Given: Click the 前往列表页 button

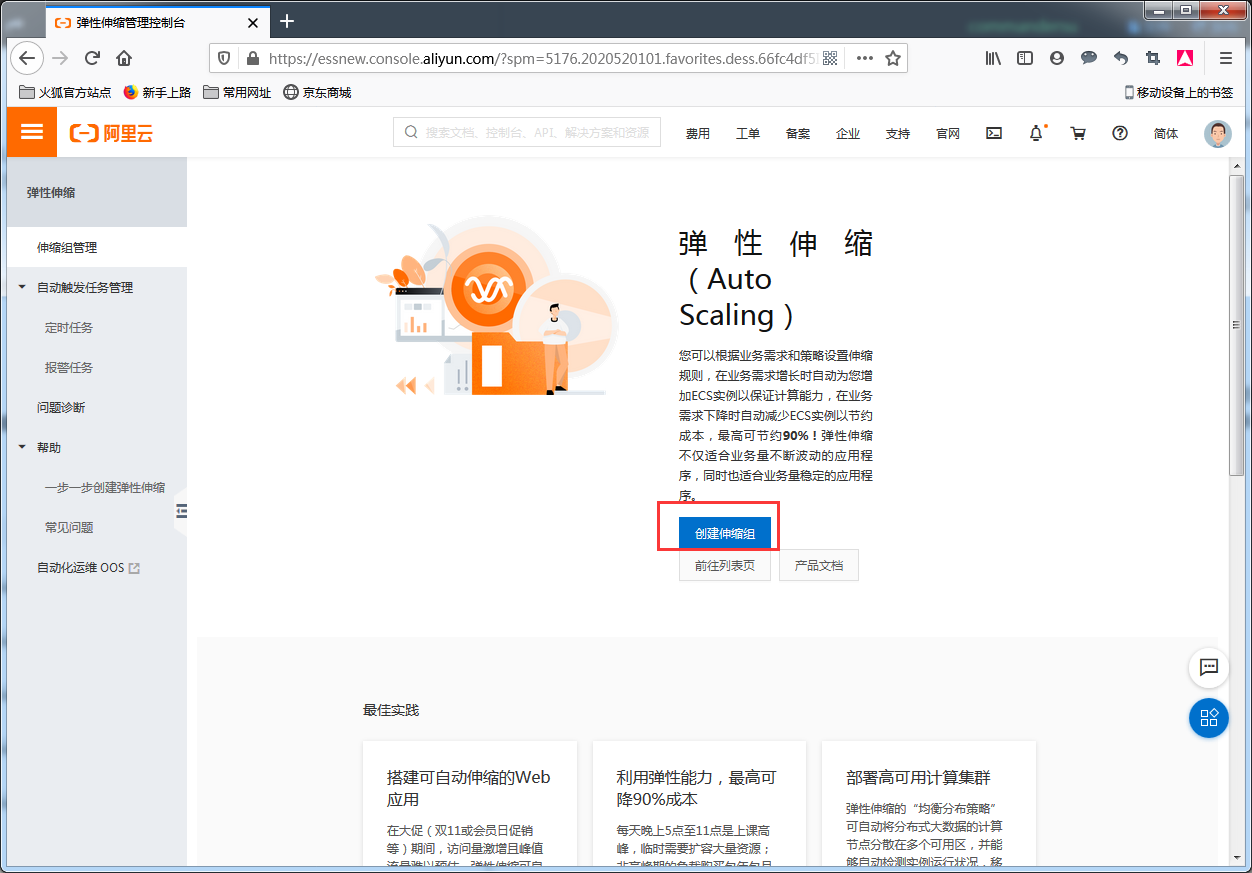Looking at the screenshot, I should 725,565.
